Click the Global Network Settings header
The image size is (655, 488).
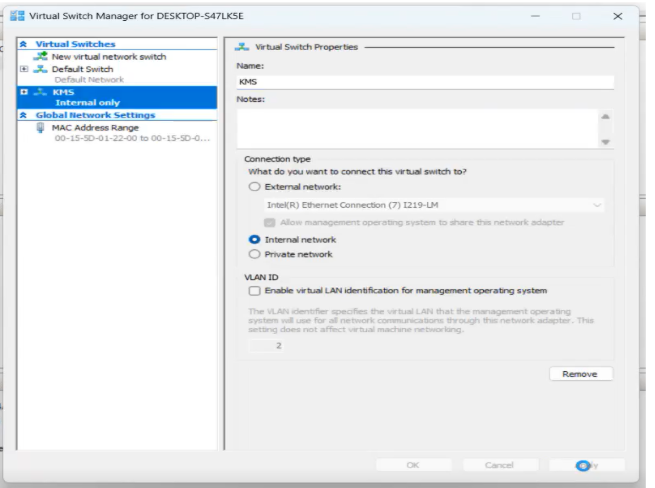click(95, 115)
